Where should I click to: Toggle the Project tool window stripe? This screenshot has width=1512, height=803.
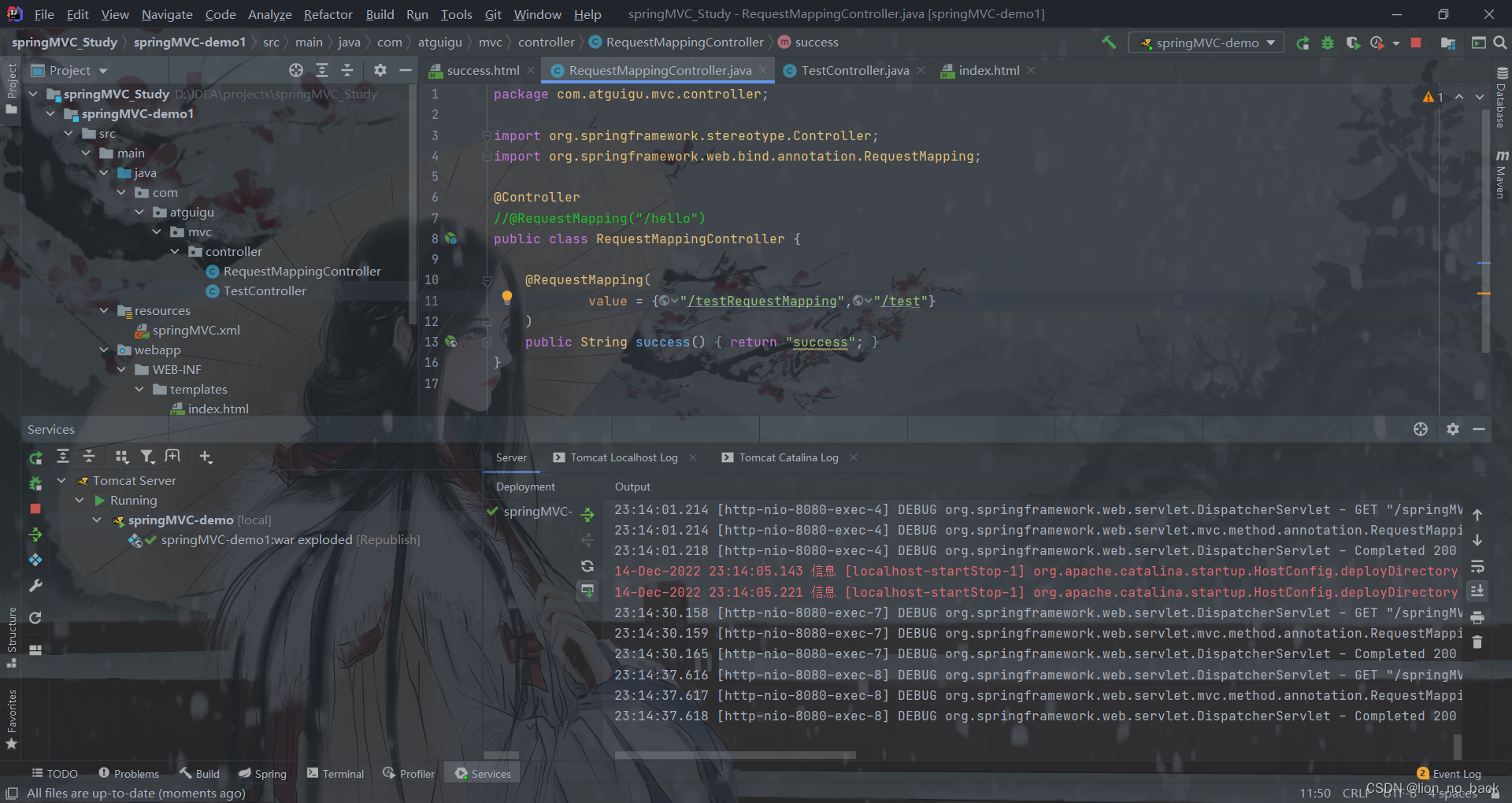tap(12, 87)
